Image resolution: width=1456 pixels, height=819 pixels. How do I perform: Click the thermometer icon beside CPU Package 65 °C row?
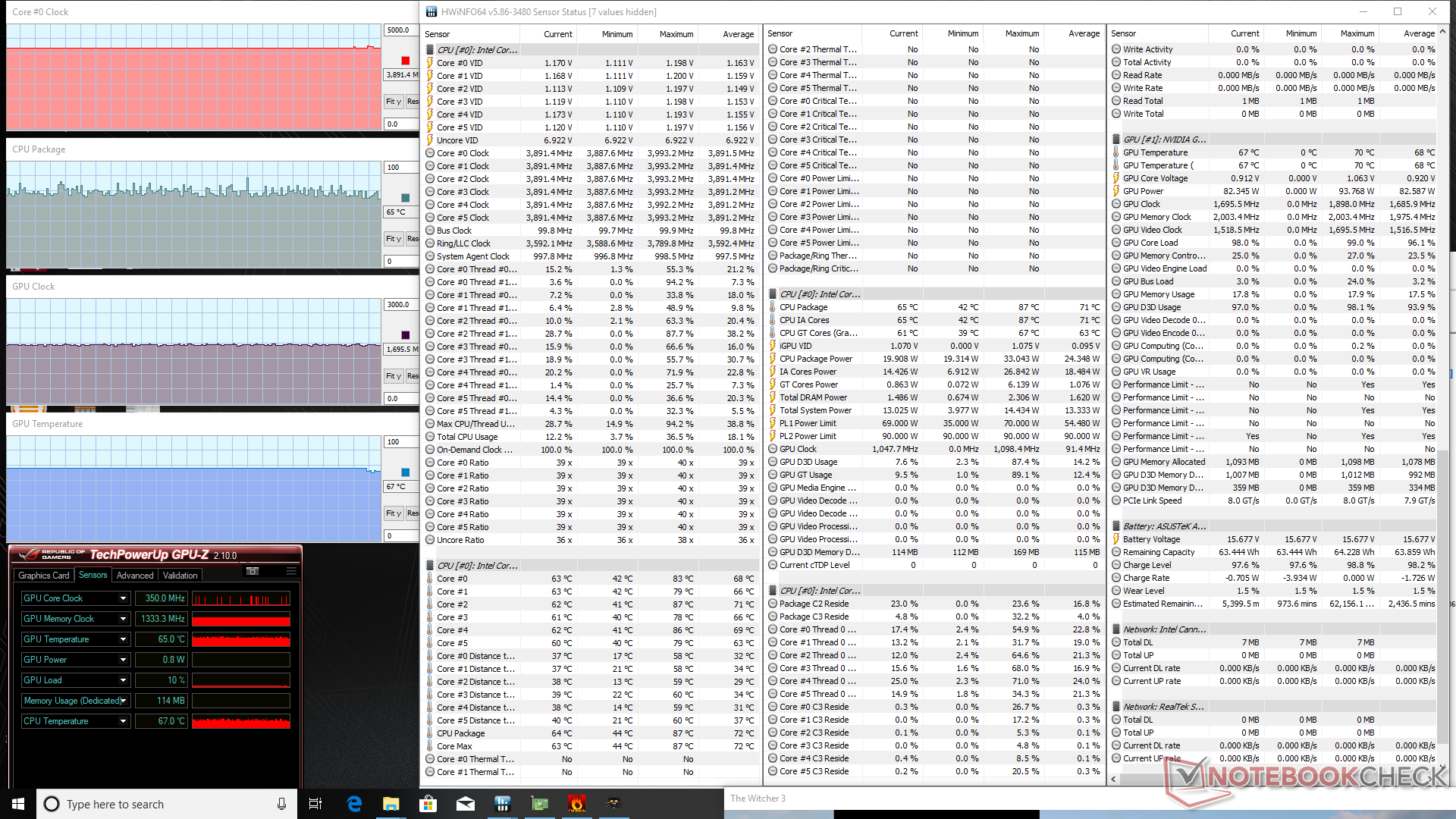pos(773,307)
